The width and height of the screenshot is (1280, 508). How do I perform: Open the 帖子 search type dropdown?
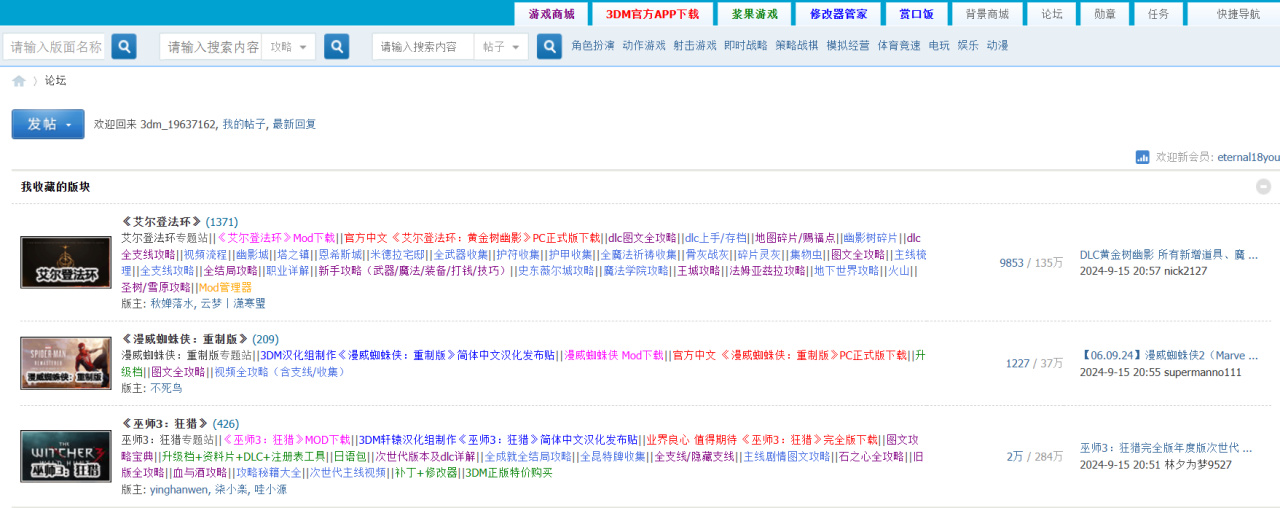(x=501, y=47)
